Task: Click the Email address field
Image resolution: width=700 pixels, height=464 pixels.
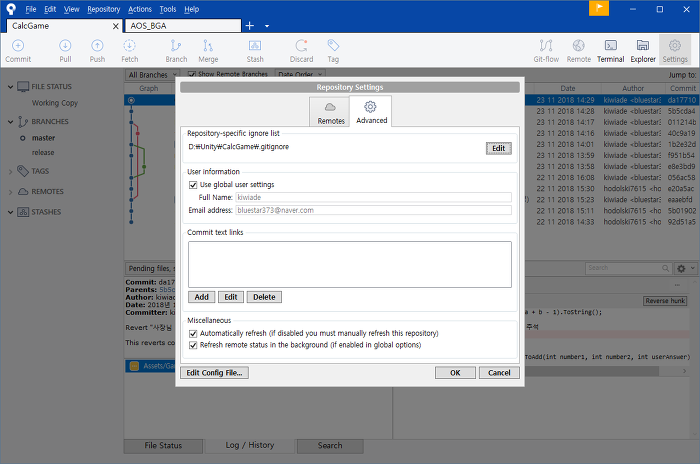Action: coord(373,210)
